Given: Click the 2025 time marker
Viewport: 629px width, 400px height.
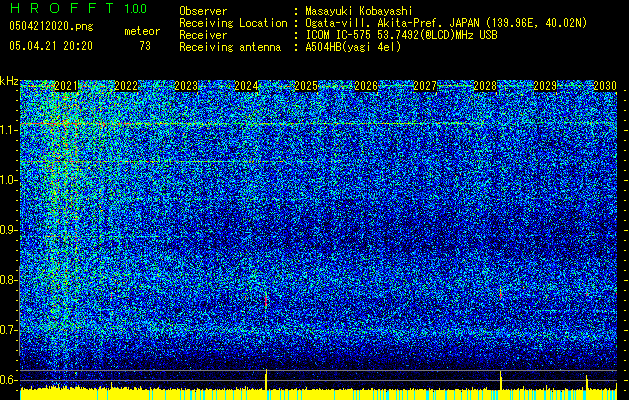Looking at the screenshot, I should (306, 86).
